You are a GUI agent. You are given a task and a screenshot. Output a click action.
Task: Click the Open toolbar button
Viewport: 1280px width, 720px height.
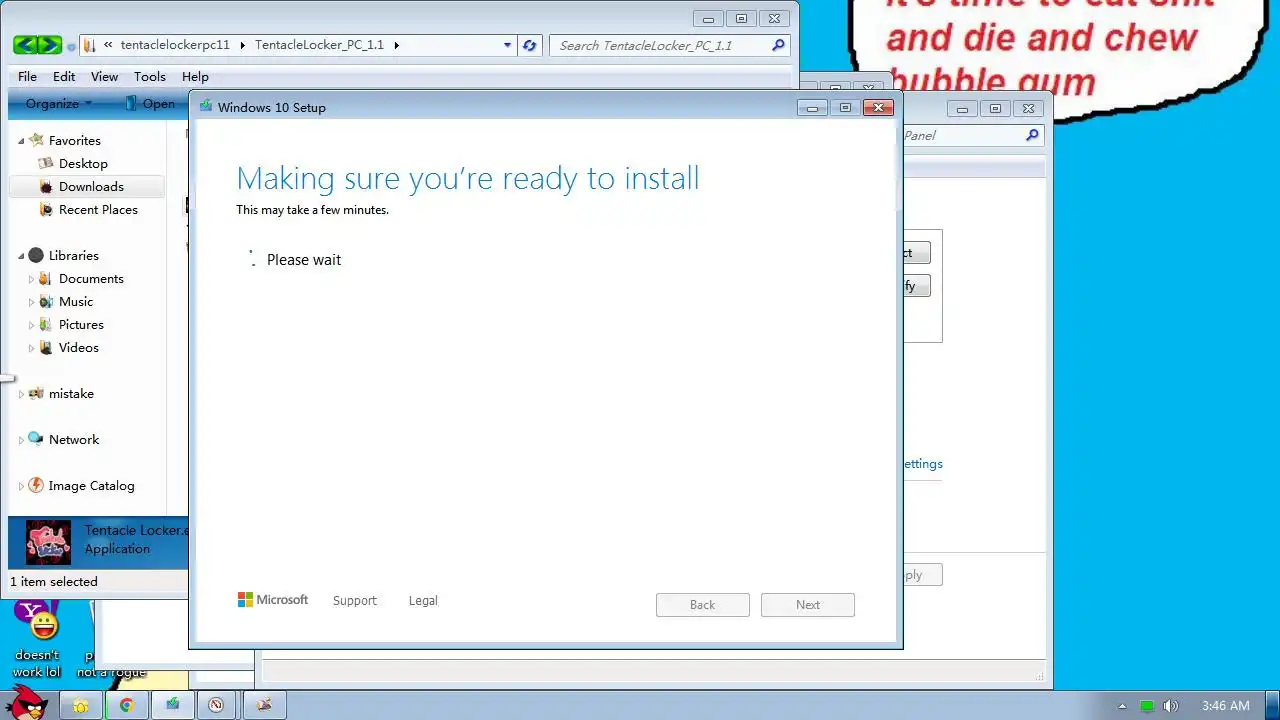[x=150, y=103]
